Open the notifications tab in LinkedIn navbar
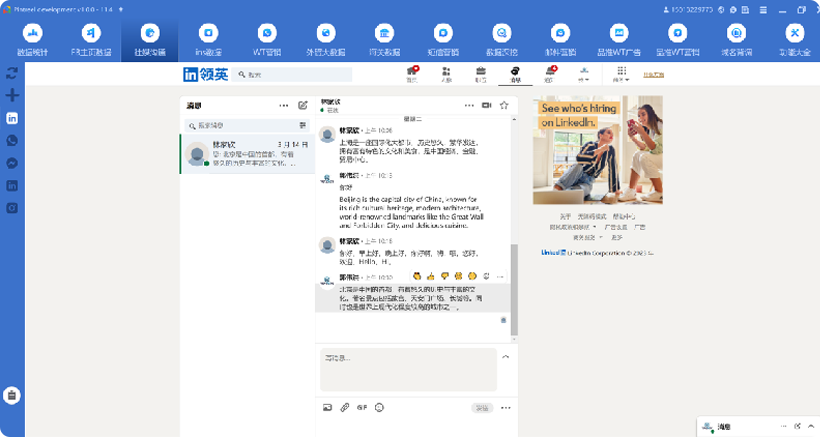The height and width of the screenshot is (437, 820). coord(549,74)
